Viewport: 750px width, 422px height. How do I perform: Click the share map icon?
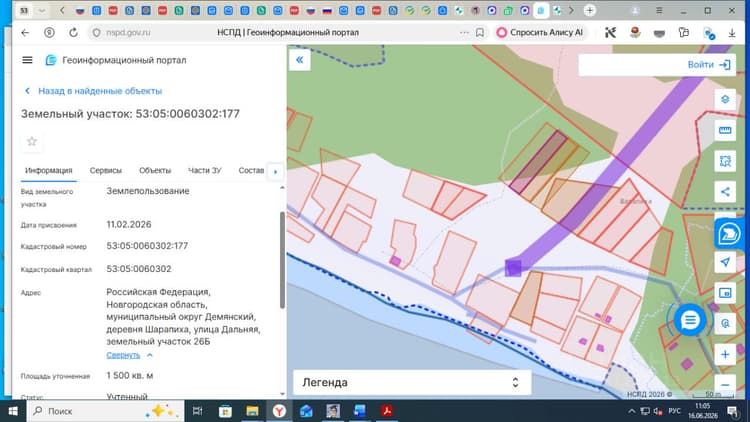point(725,192)
